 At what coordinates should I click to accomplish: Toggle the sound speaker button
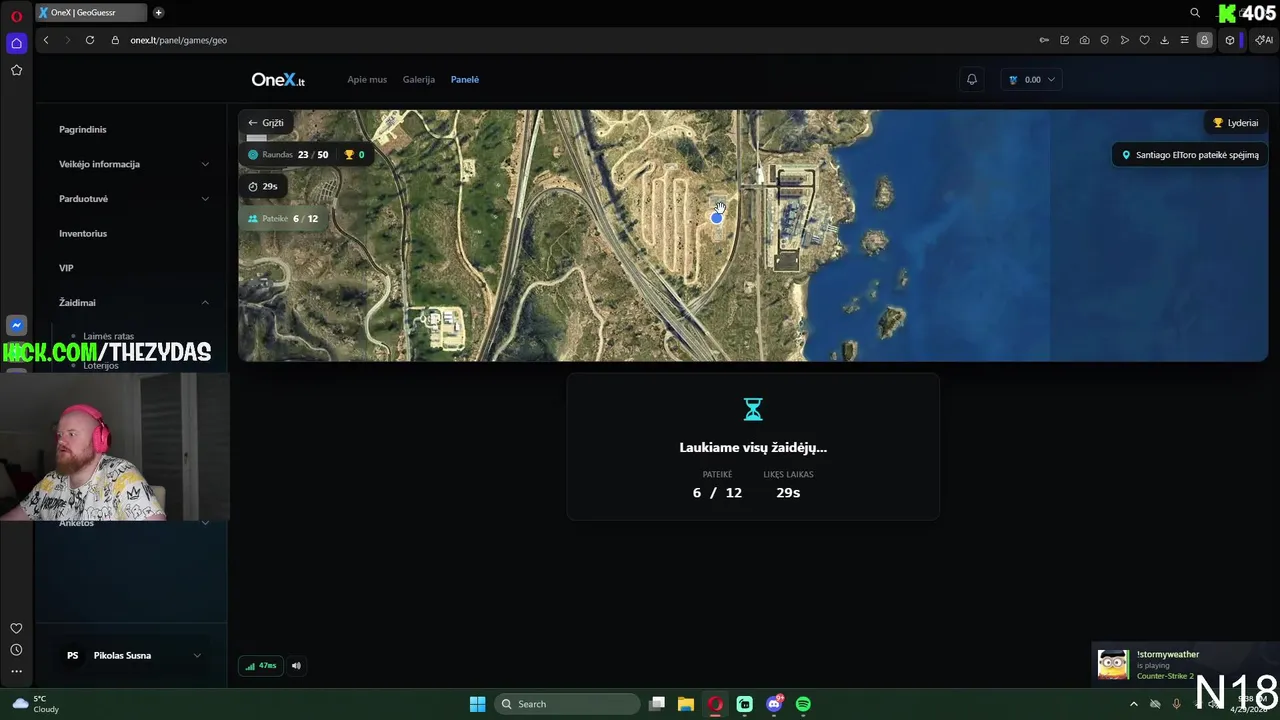pyautogui.click(x=296, y=666)
